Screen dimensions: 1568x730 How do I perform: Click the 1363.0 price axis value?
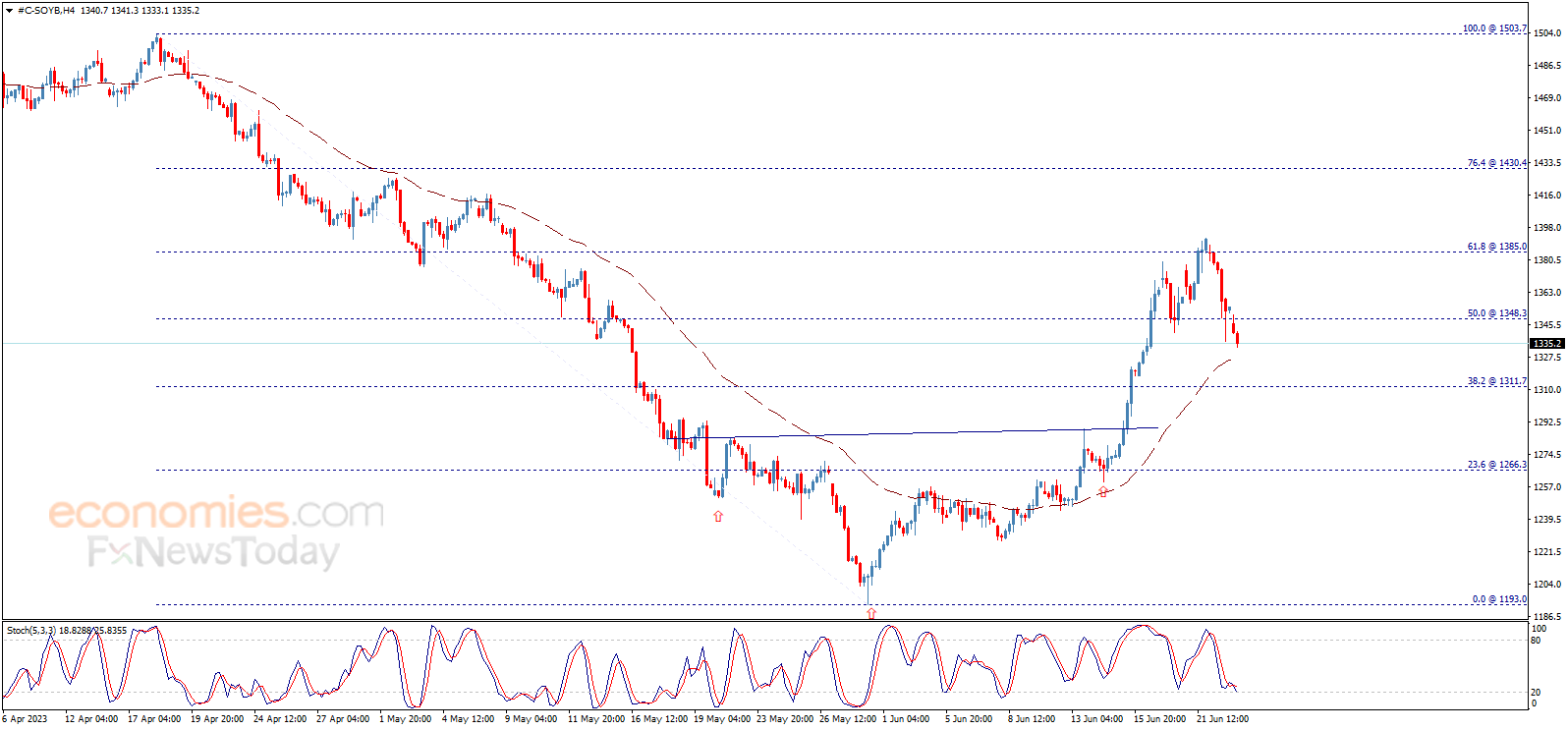point(1547,293)
